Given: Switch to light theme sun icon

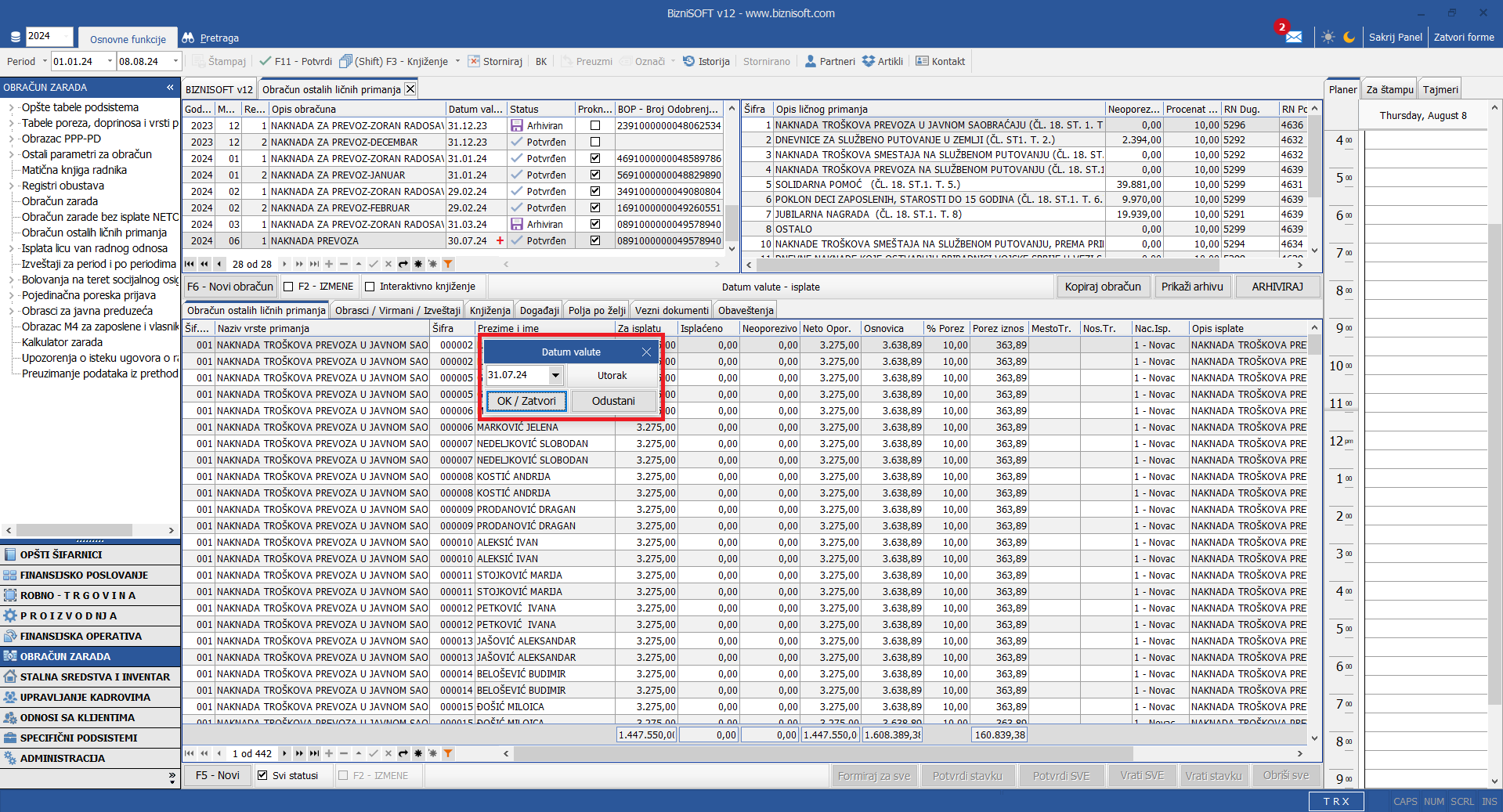Looking at the screenshot, I should [1328, 37].
